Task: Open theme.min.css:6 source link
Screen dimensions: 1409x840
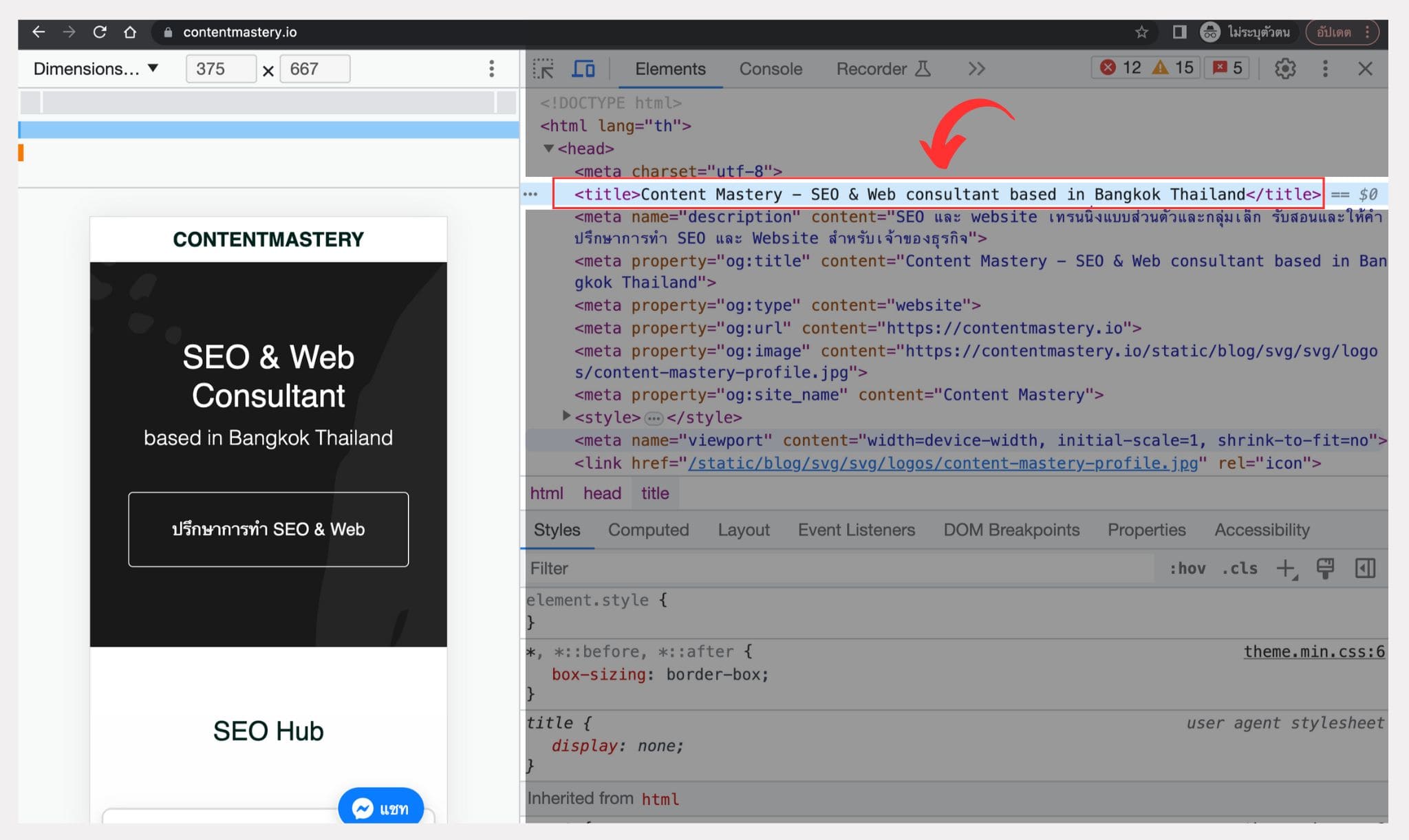Action: [1314, 651]
